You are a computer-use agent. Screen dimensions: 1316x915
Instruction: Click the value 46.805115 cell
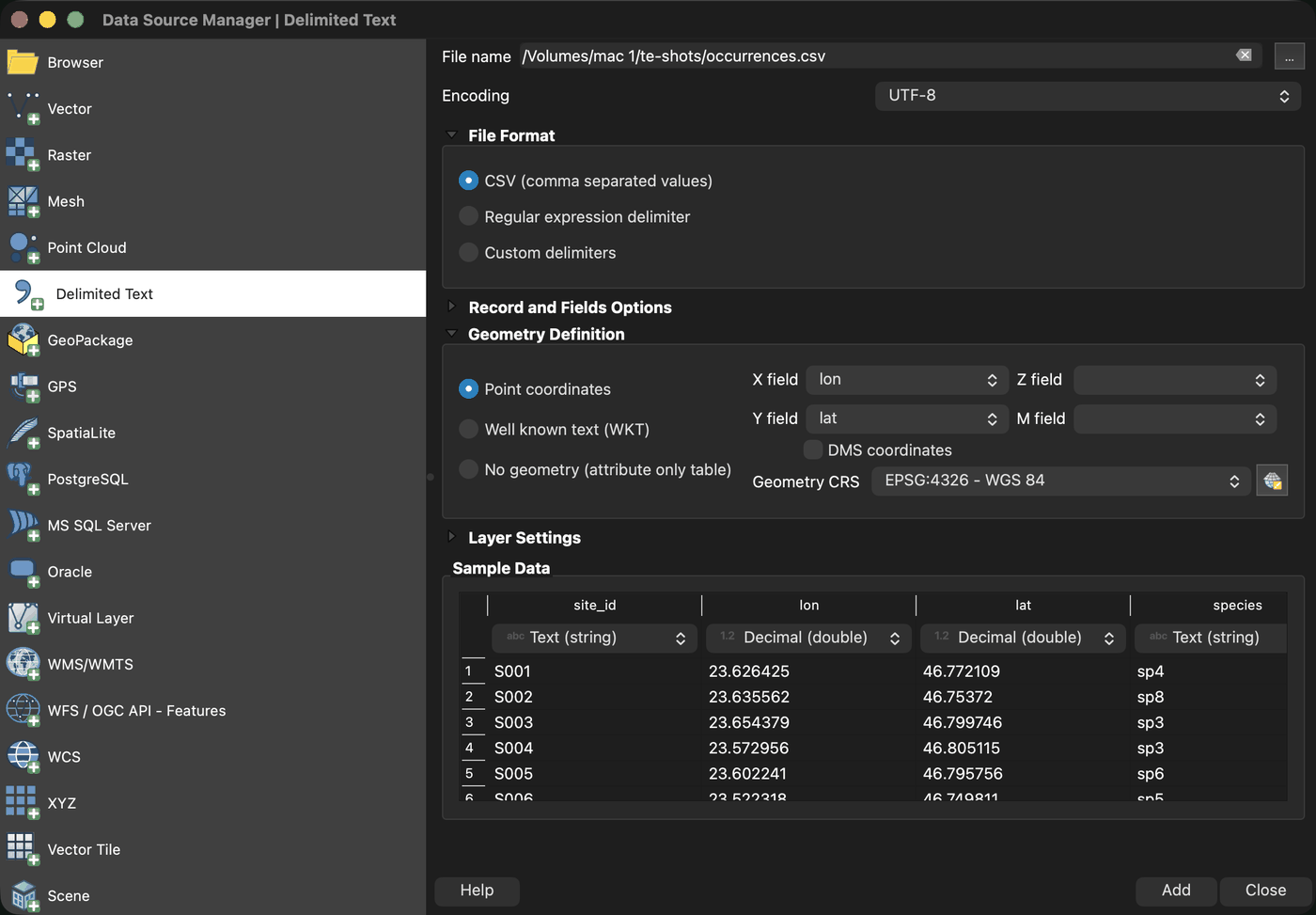click(1023, 748)
